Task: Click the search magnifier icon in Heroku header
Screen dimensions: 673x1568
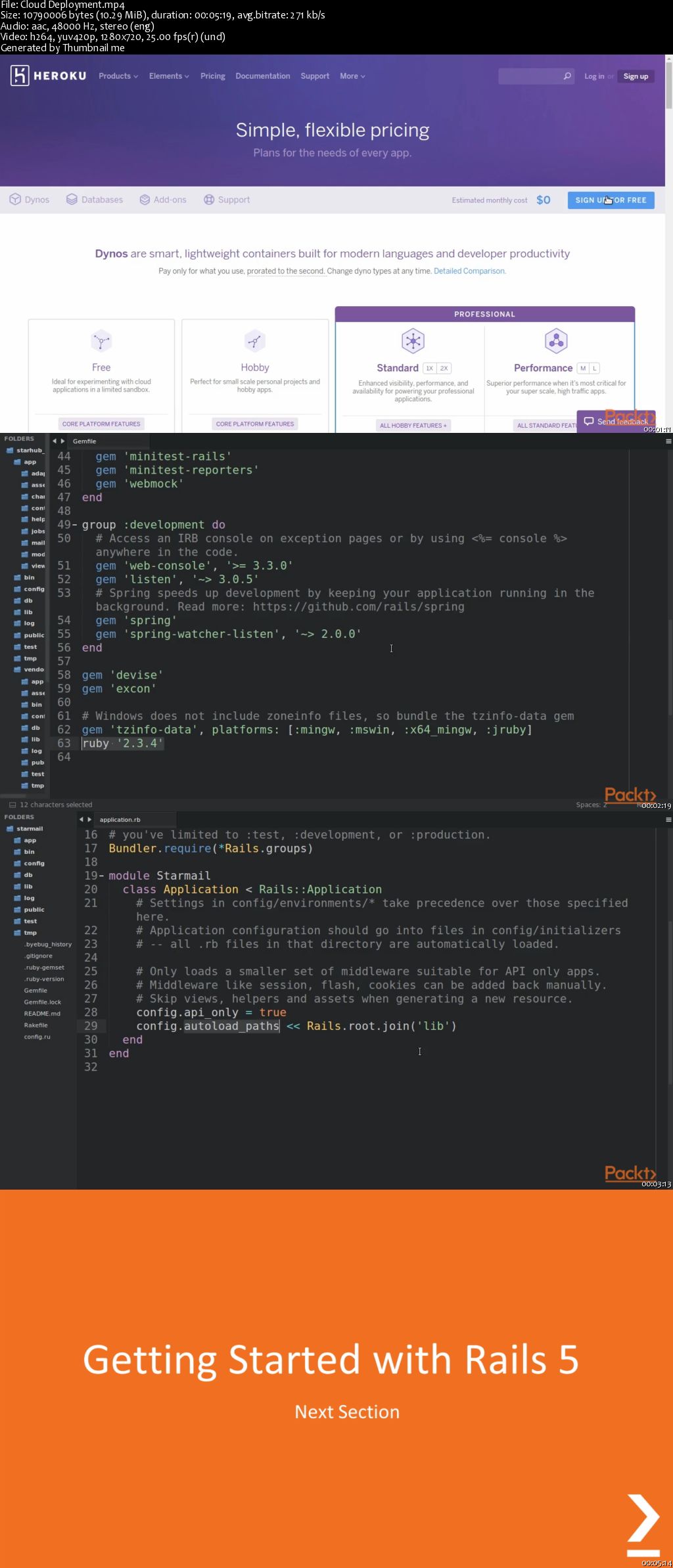Action: coord(568,76)
